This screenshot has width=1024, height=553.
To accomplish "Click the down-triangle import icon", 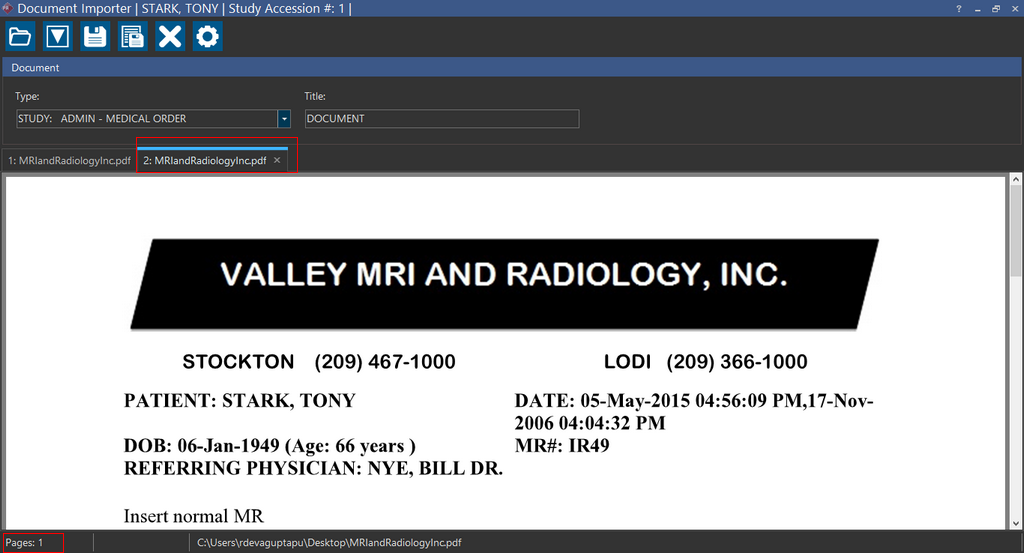I will tap(58, 37).
